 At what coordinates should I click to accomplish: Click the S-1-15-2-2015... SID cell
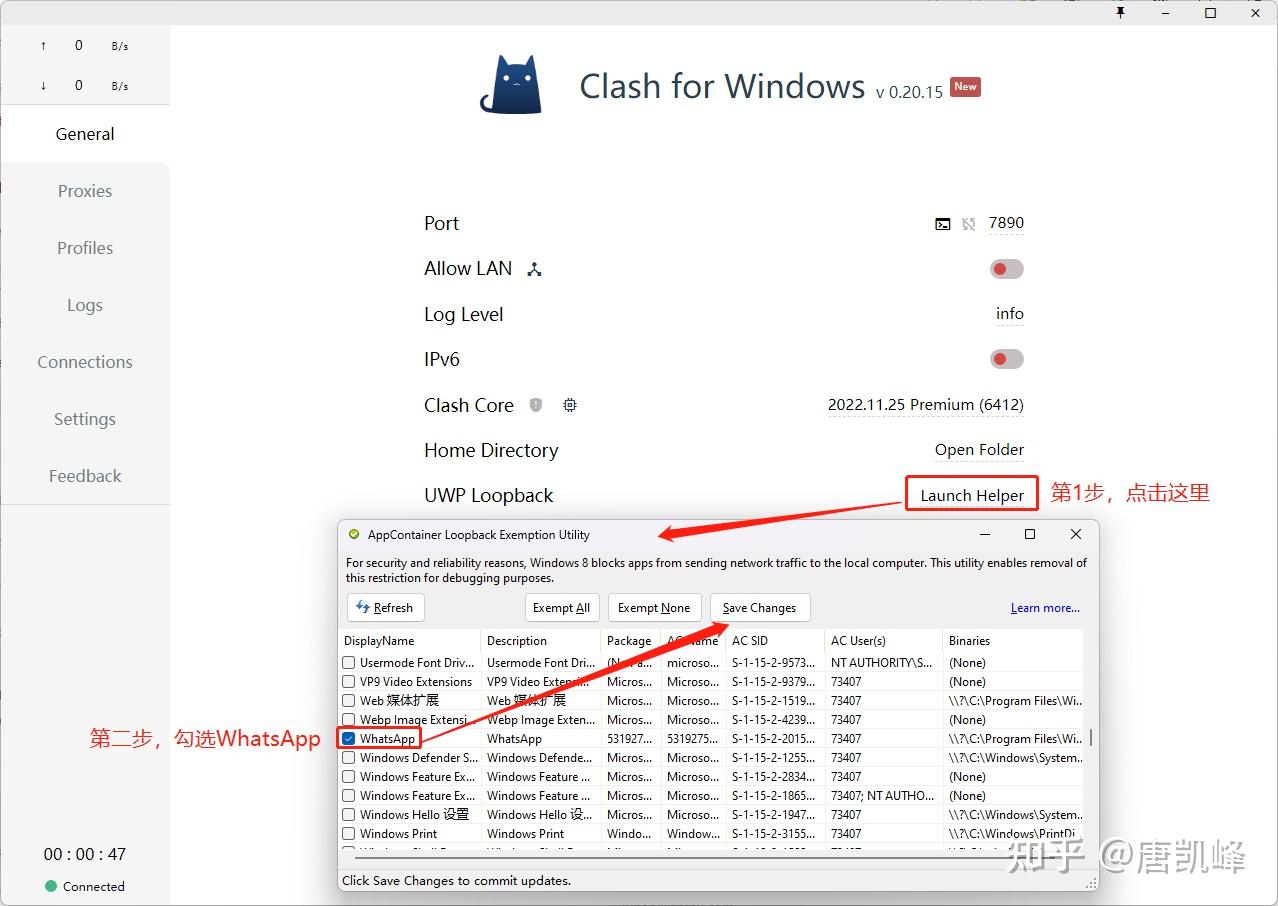(775, 739)
